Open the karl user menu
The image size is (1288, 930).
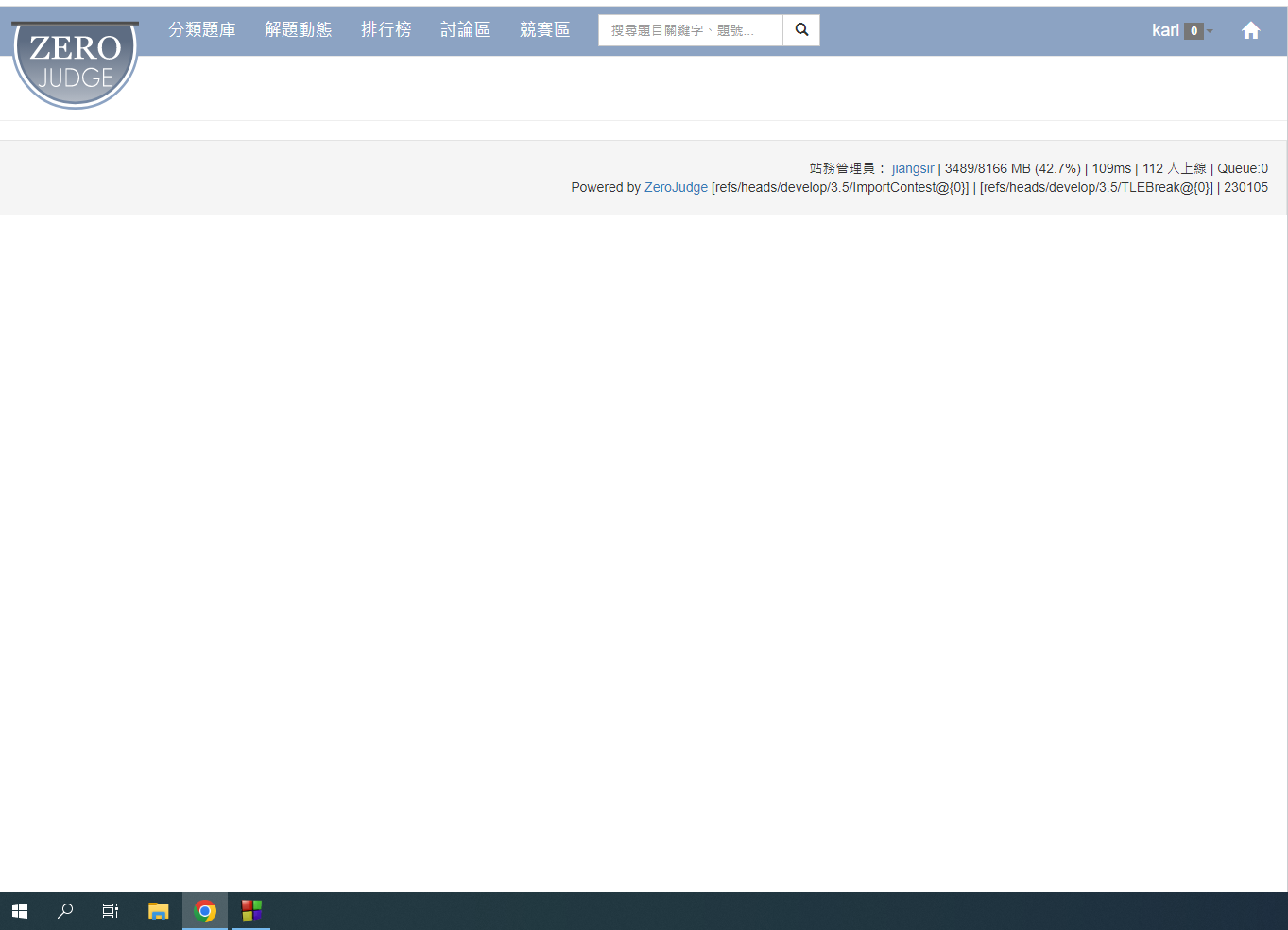click(1165, 30)
